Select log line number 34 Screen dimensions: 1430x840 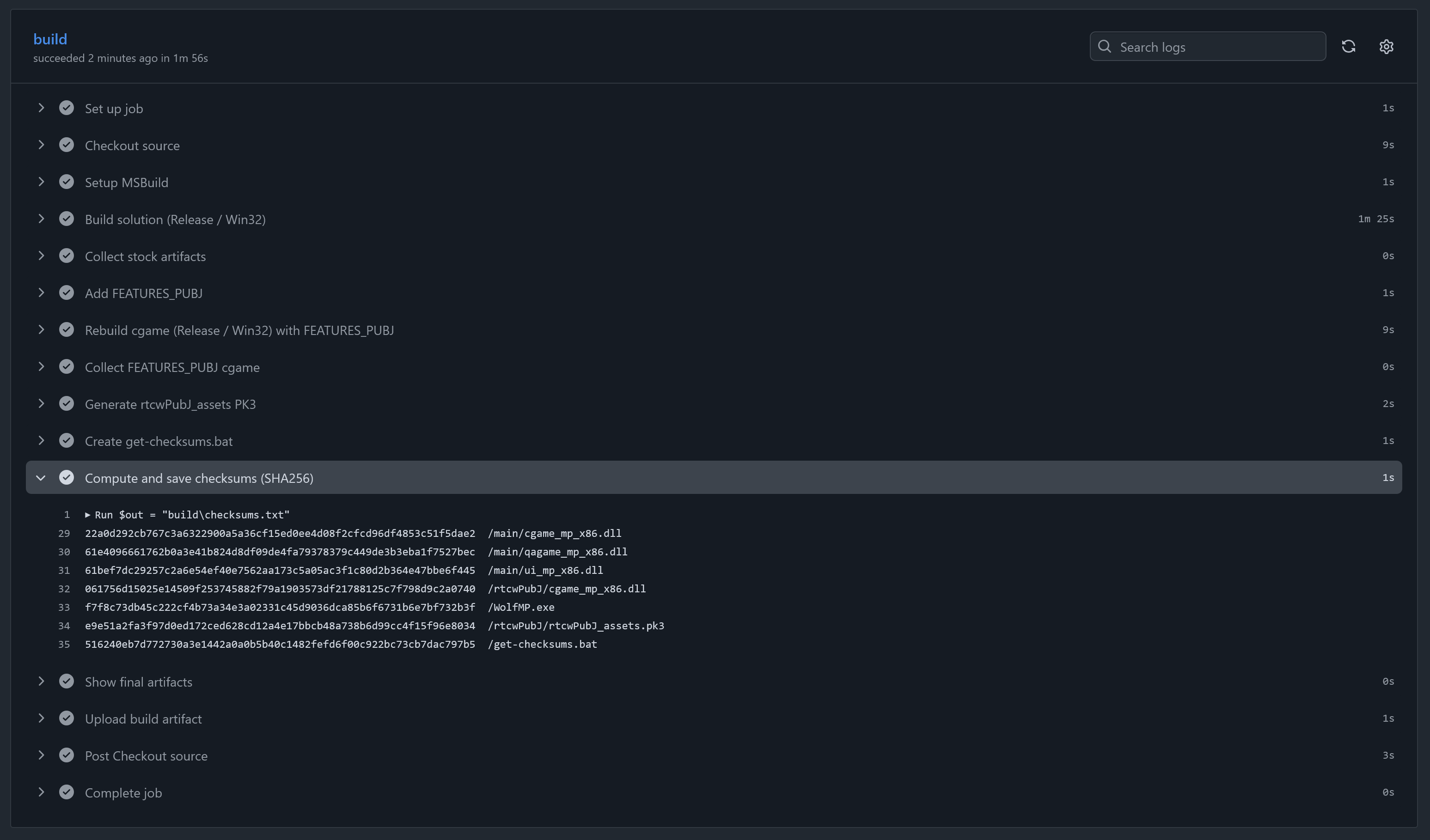pyautogui.click(x=64, y=626)
